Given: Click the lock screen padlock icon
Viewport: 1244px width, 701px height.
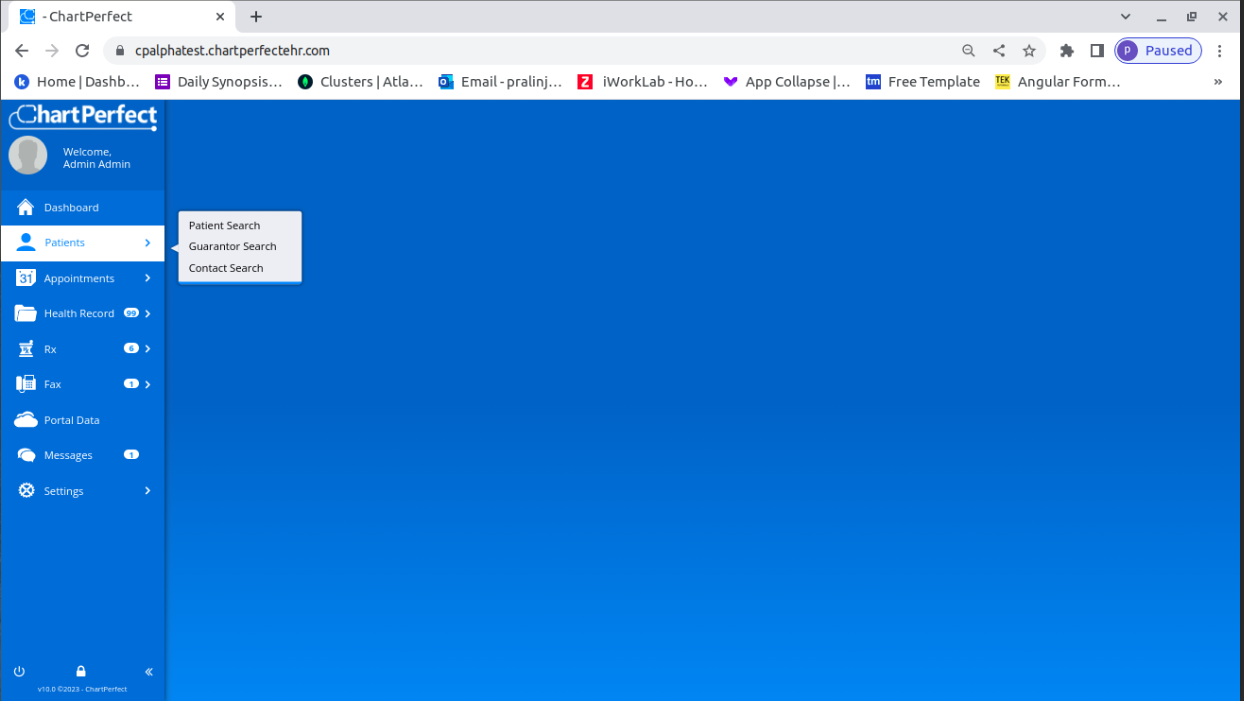Looking at the screenshot, I should click(x=81, y=671).
